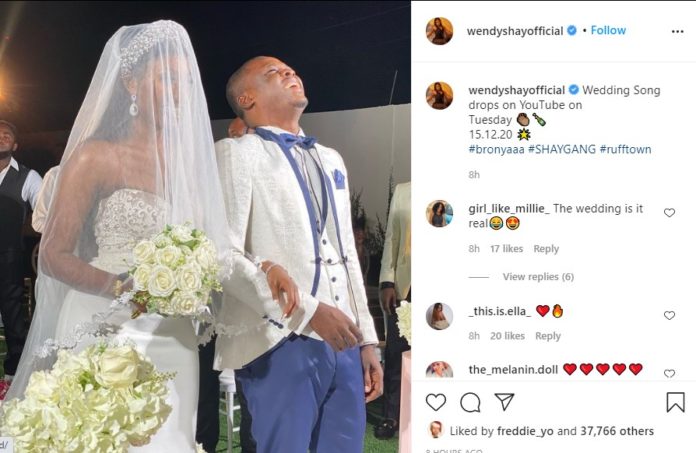Image resolution: width=696 pixels, height=453 pixels.
Task: Follow wendyshayofficial
Action: coord(608,30)
